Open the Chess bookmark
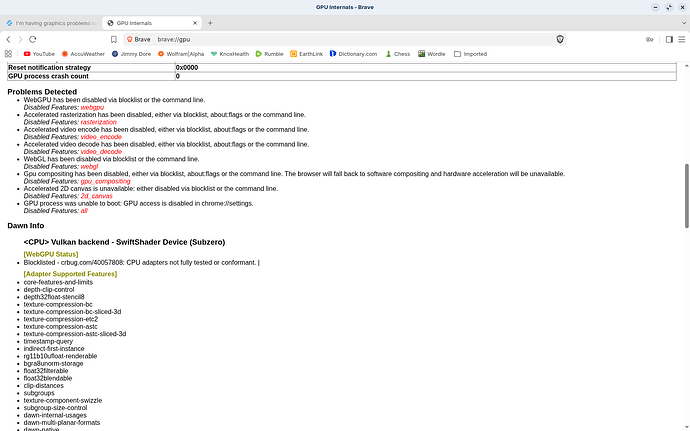The height and width of the screenshot is (431, 690). [x=397, y=54]
